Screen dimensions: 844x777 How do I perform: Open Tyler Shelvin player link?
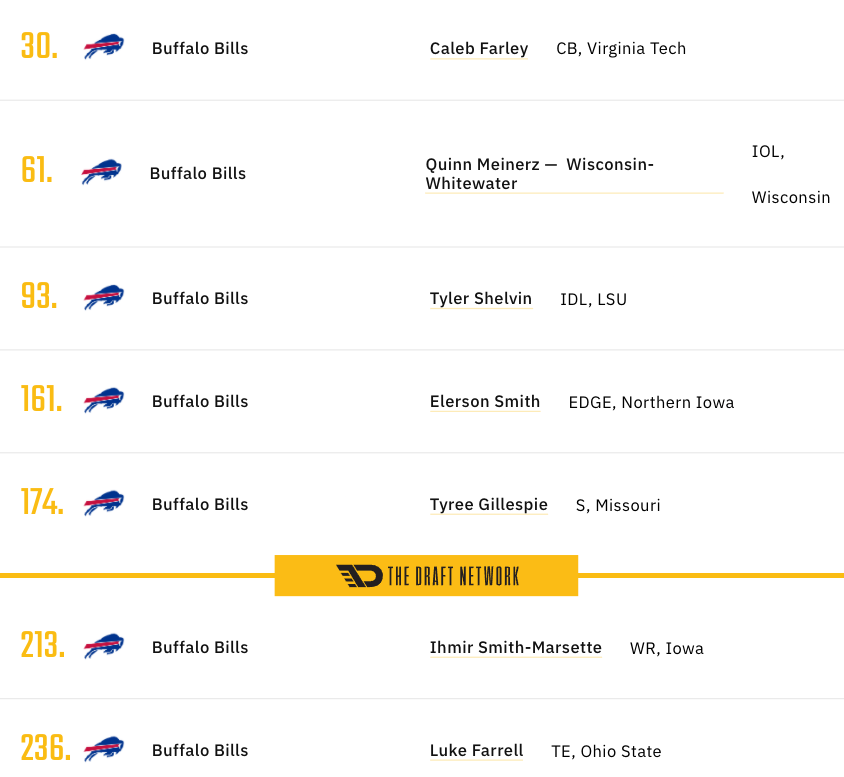click(481, 299)
